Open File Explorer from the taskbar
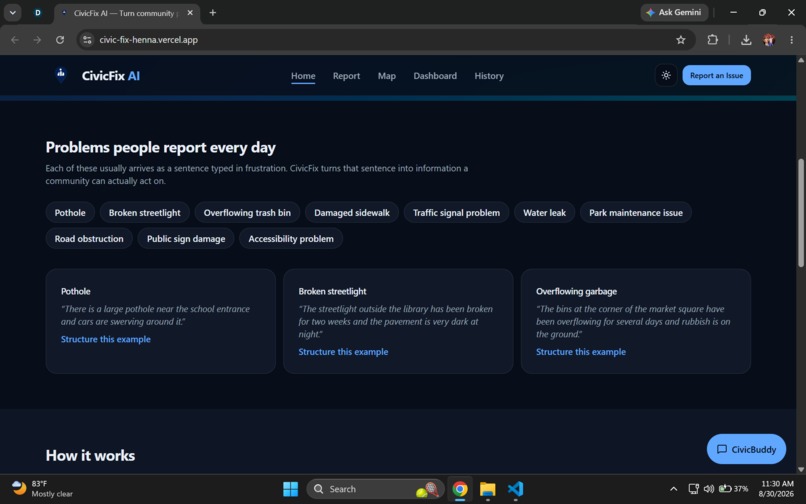The height and width of the screenshot is (504, 806). (x=487, y=489)
